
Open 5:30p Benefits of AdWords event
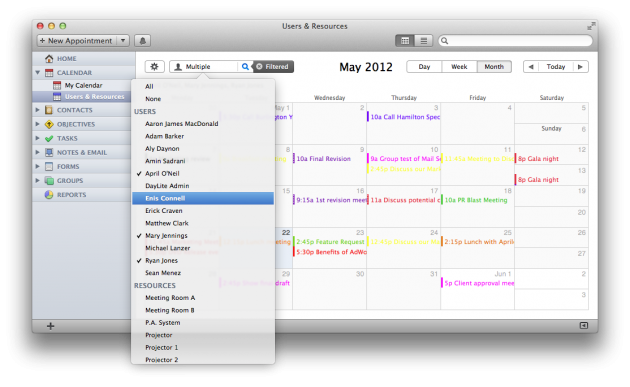[x=330, y=252]
